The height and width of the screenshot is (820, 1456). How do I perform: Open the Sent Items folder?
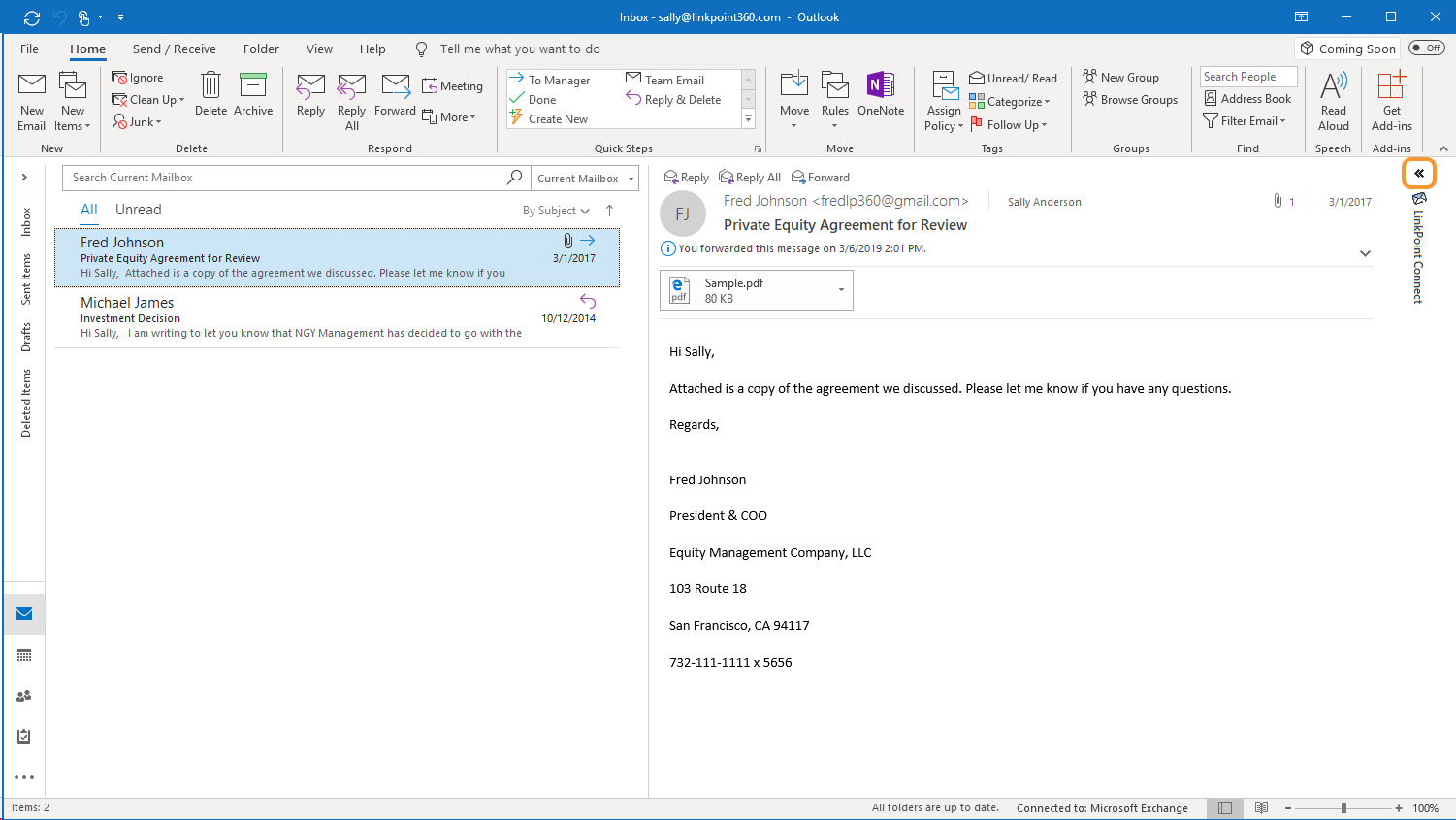tap(26, 279)
